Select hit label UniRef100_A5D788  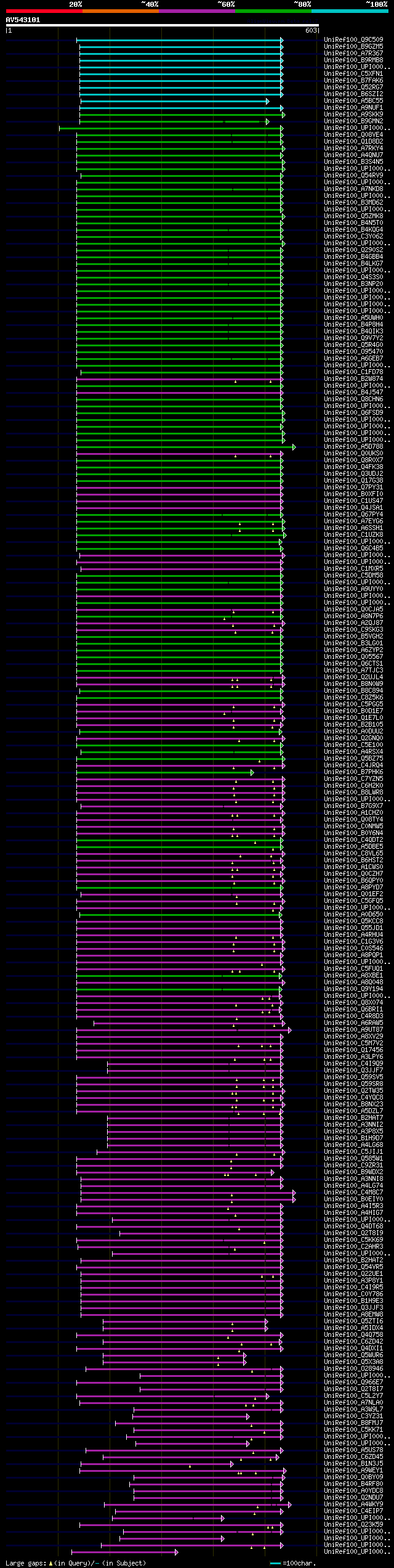pyautogui.click(x=353, y=447)
